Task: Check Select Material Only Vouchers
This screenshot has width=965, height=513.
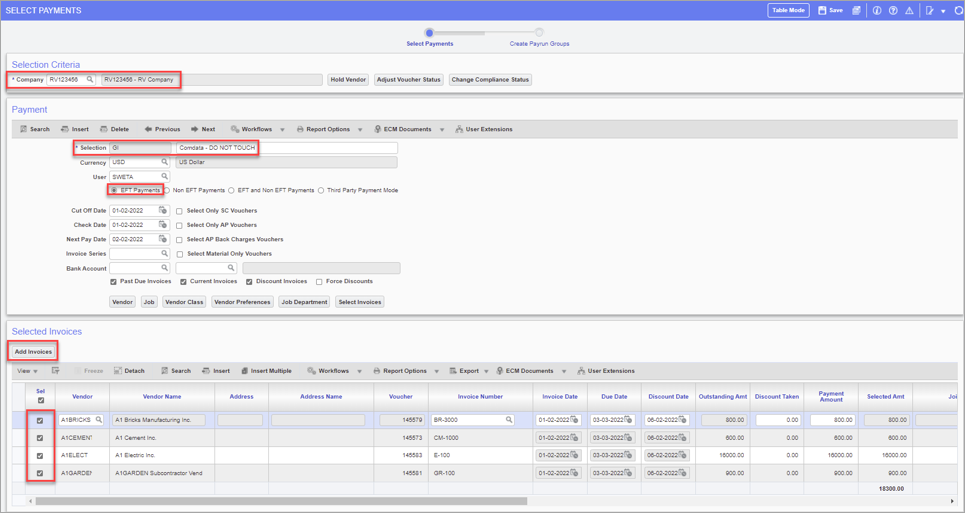Action: coord(179,254)
